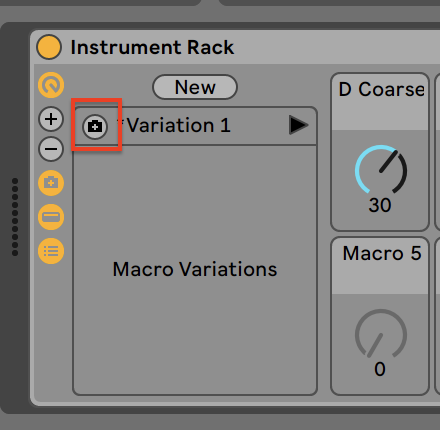Show or hide the chain list
This screenshot has width=440, height=430.
[51, 217]
